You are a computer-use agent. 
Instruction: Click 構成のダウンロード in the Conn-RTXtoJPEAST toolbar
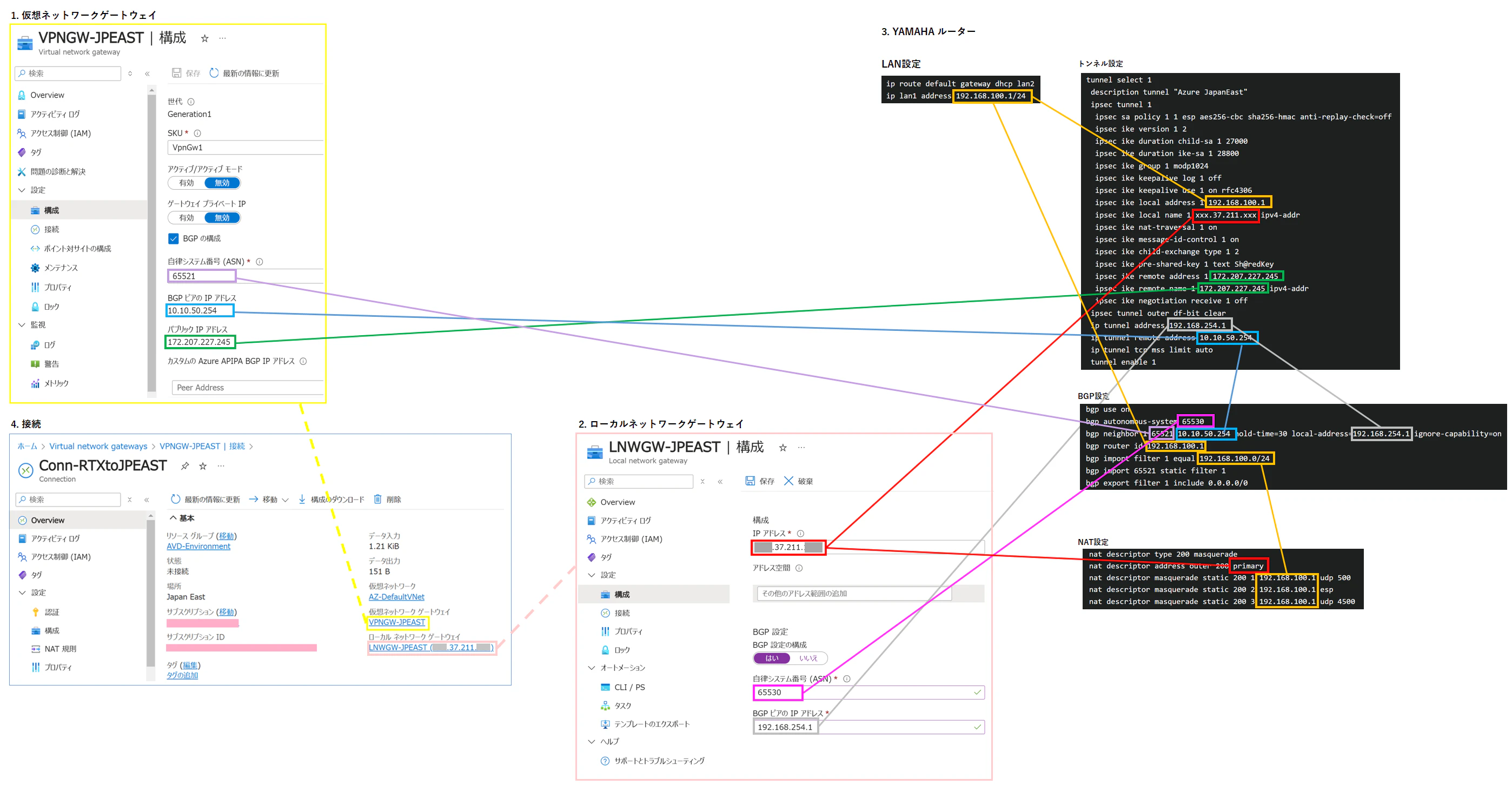331,500
